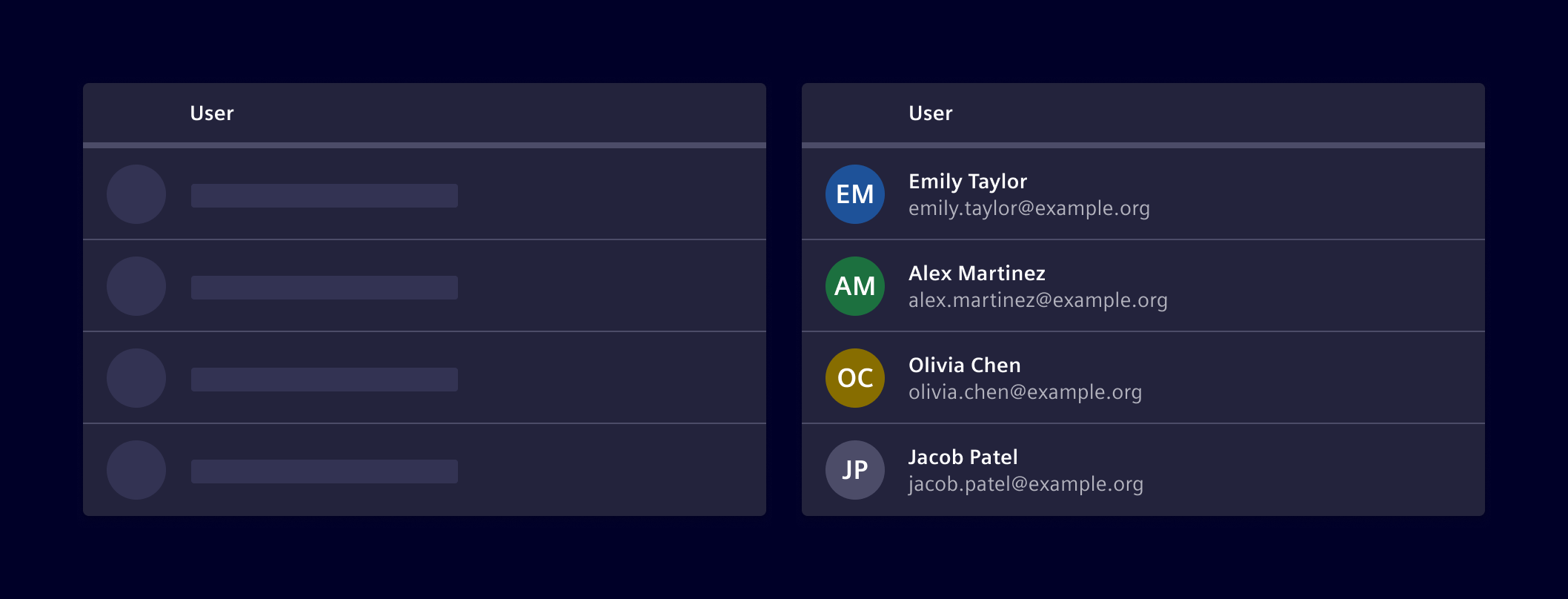
Task: Click the User header above the loading rows
Action: [x=212, y=113]
